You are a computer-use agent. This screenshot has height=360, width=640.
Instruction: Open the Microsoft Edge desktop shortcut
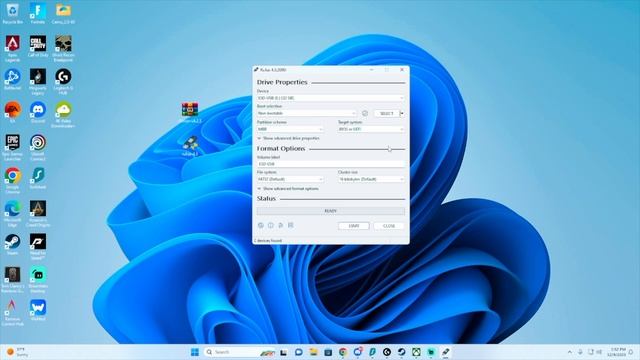pos(12,213)
